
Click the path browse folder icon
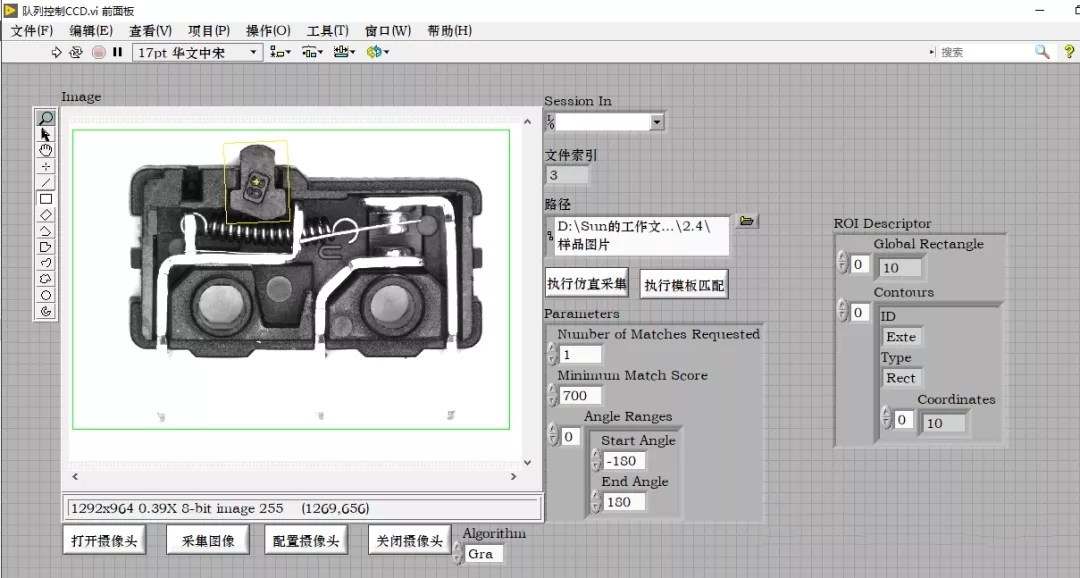[x=746, y=221]
